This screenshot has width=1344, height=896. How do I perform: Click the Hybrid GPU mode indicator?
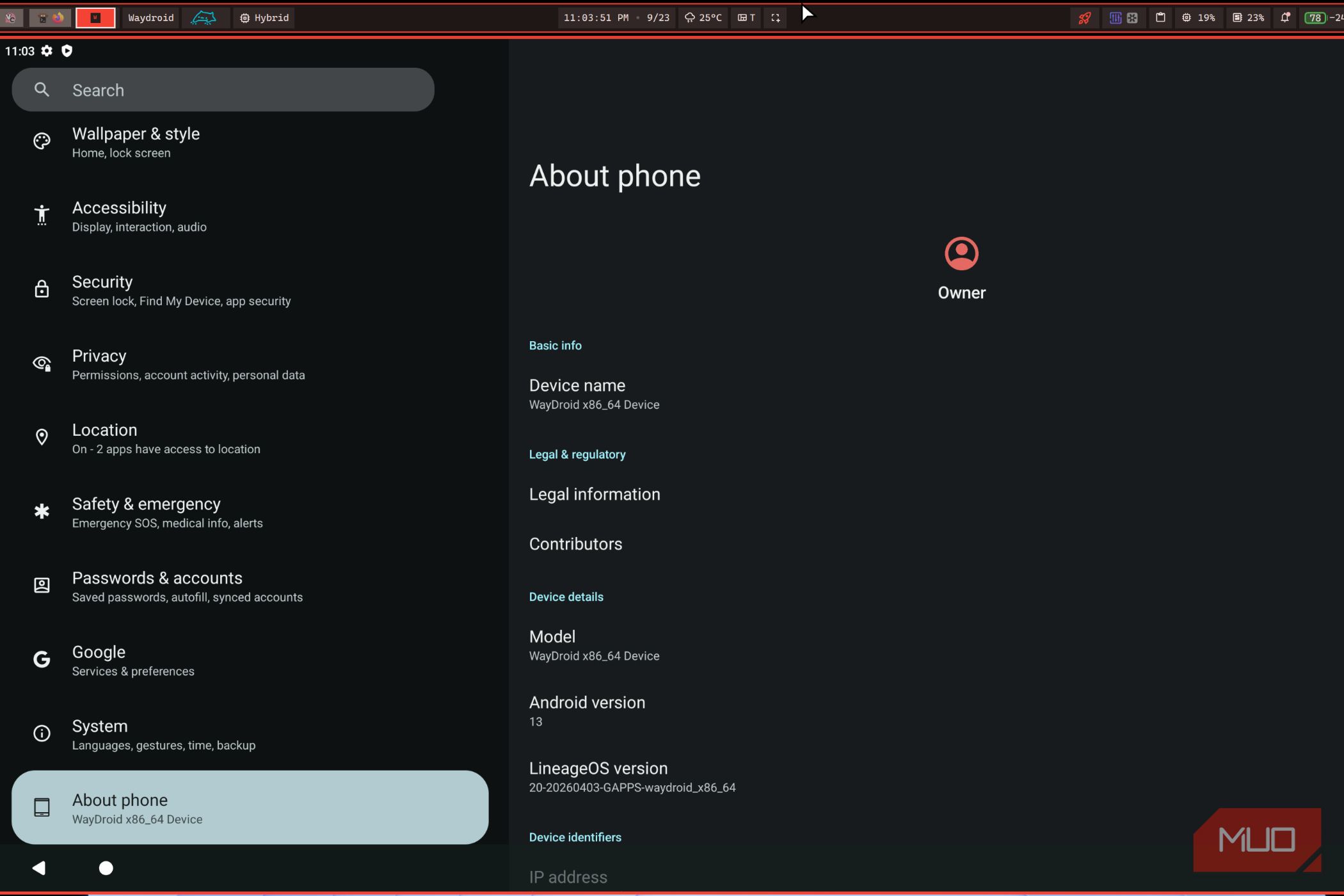[264, 18]
